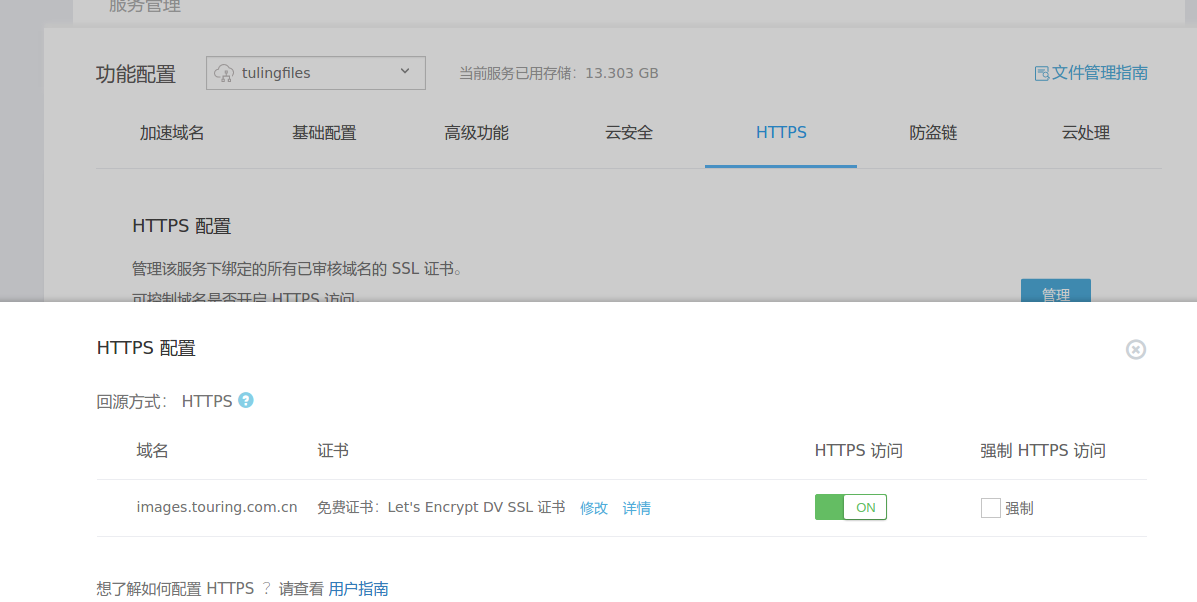Switch to the 云处理 tab
Screen dimensions: 1197x602
[x=1085, y=132]
